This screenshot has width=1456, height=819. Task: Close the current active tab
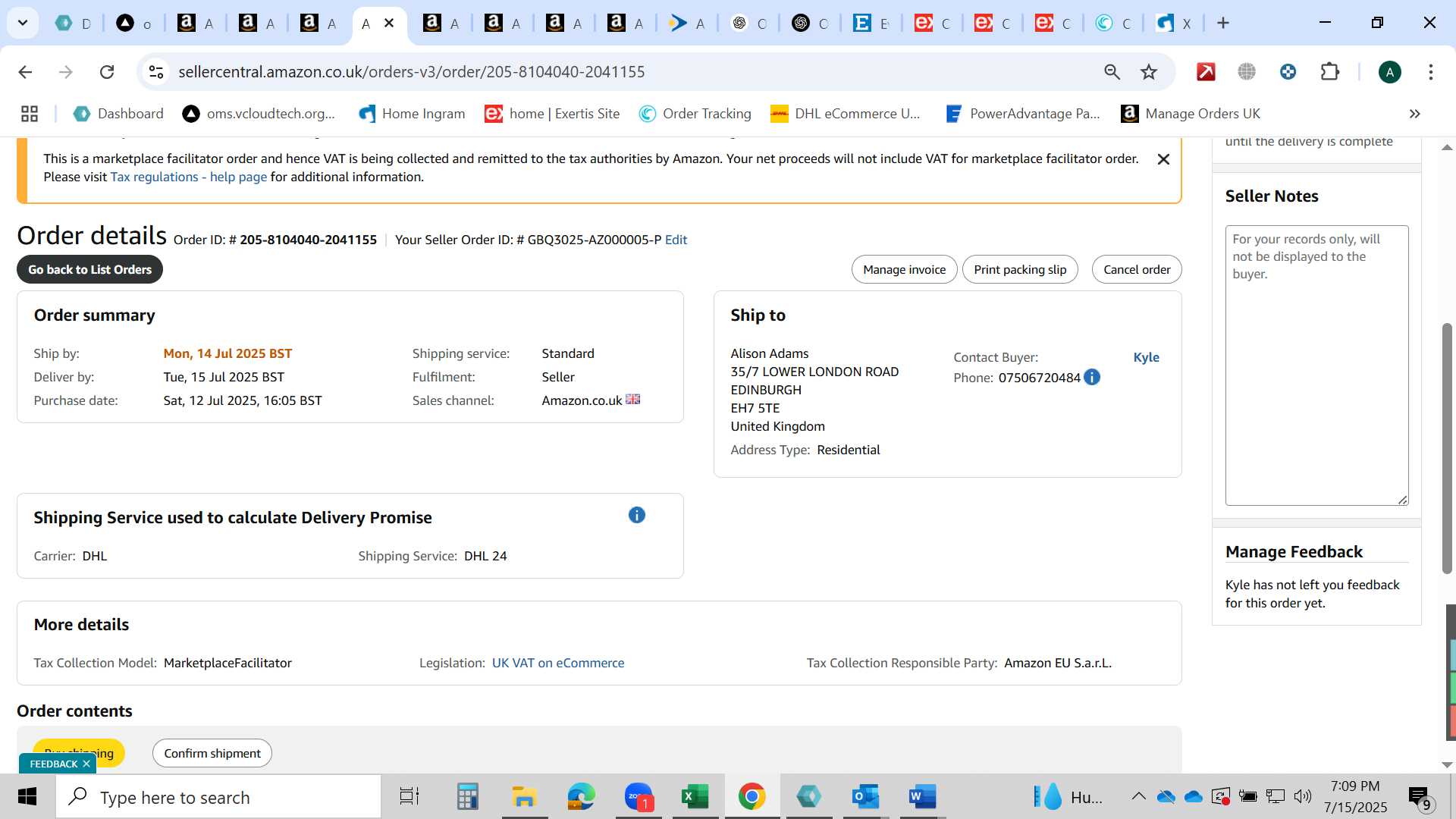pyautogui.click(x=389, y=23)
